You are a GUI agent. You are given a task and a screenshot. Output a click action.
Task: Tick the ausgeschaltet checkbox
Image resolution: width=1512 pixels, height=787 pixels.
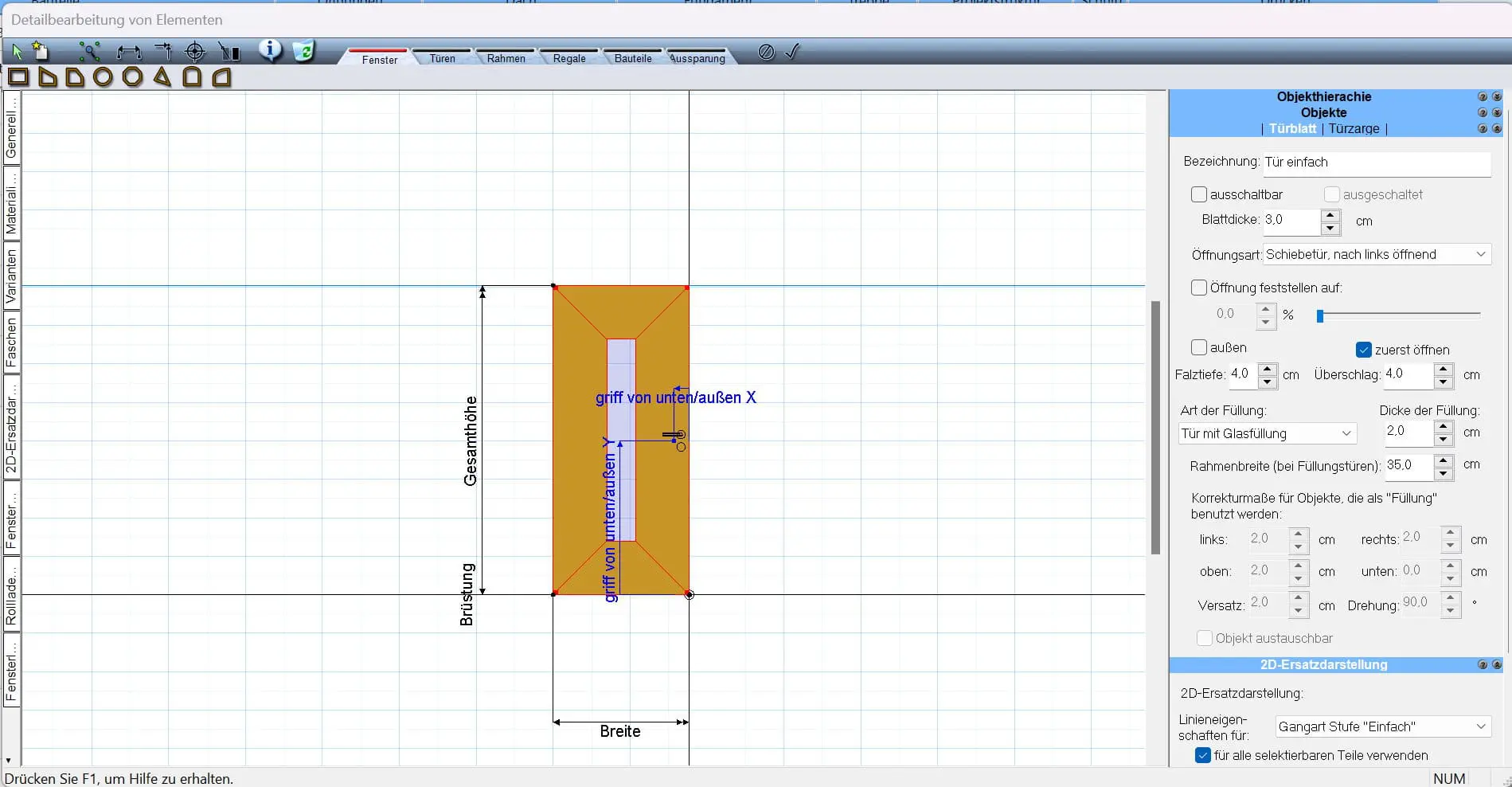tap(1332, 194)
